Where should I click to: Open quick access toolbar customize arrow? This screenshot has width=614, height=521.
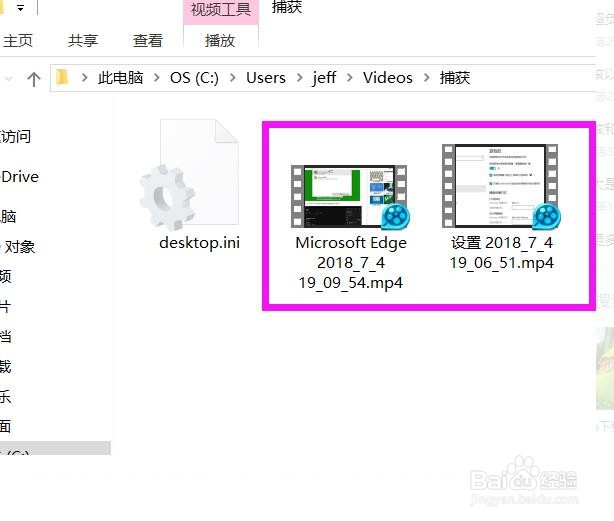point(20,7)
